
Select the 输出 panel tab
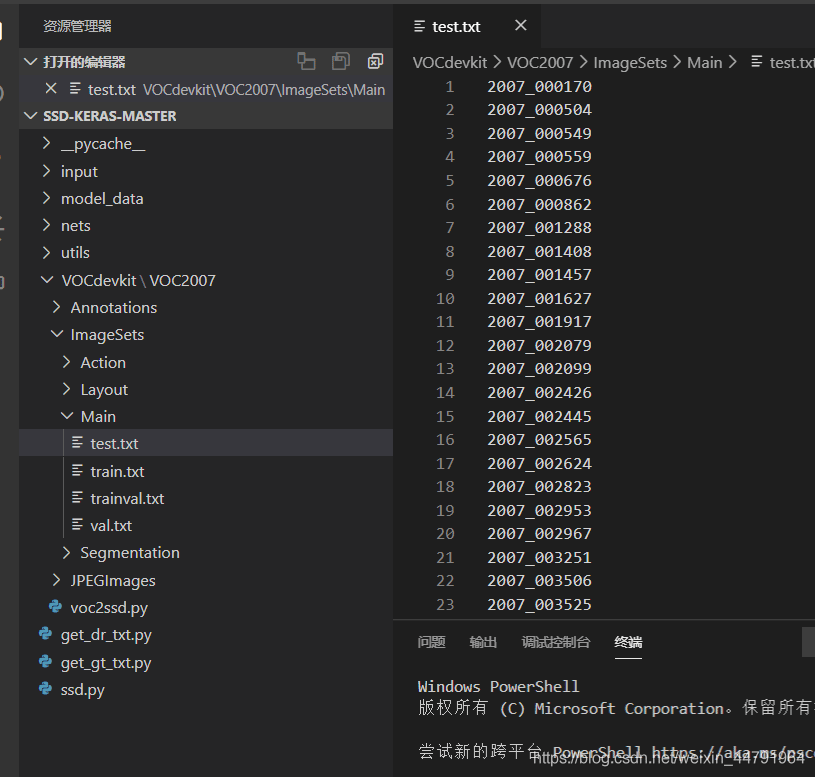[x=483, y=642]
